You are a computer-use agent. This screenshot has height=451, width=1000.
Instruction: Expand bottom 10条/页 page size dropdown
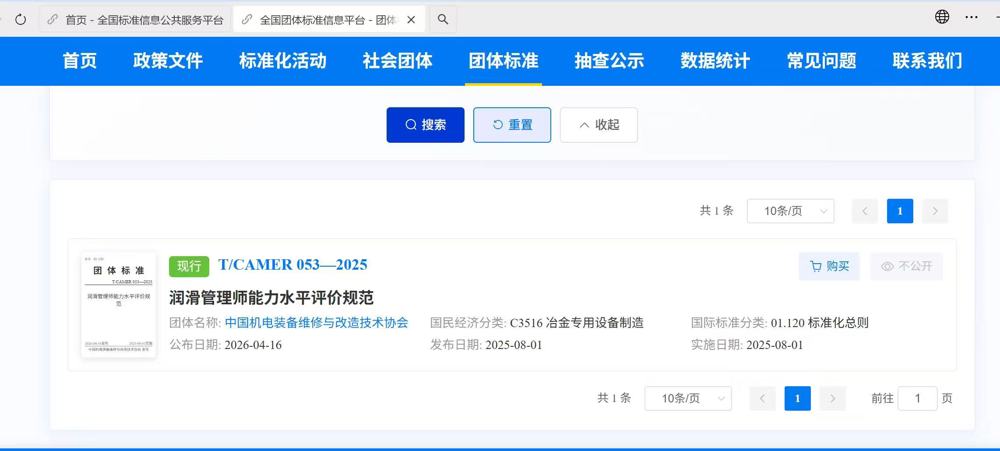point(688,398)
